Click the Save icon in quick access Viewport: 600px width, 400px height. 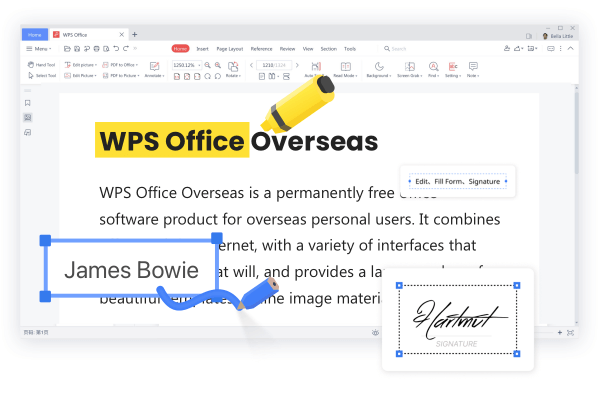[77, 49]
